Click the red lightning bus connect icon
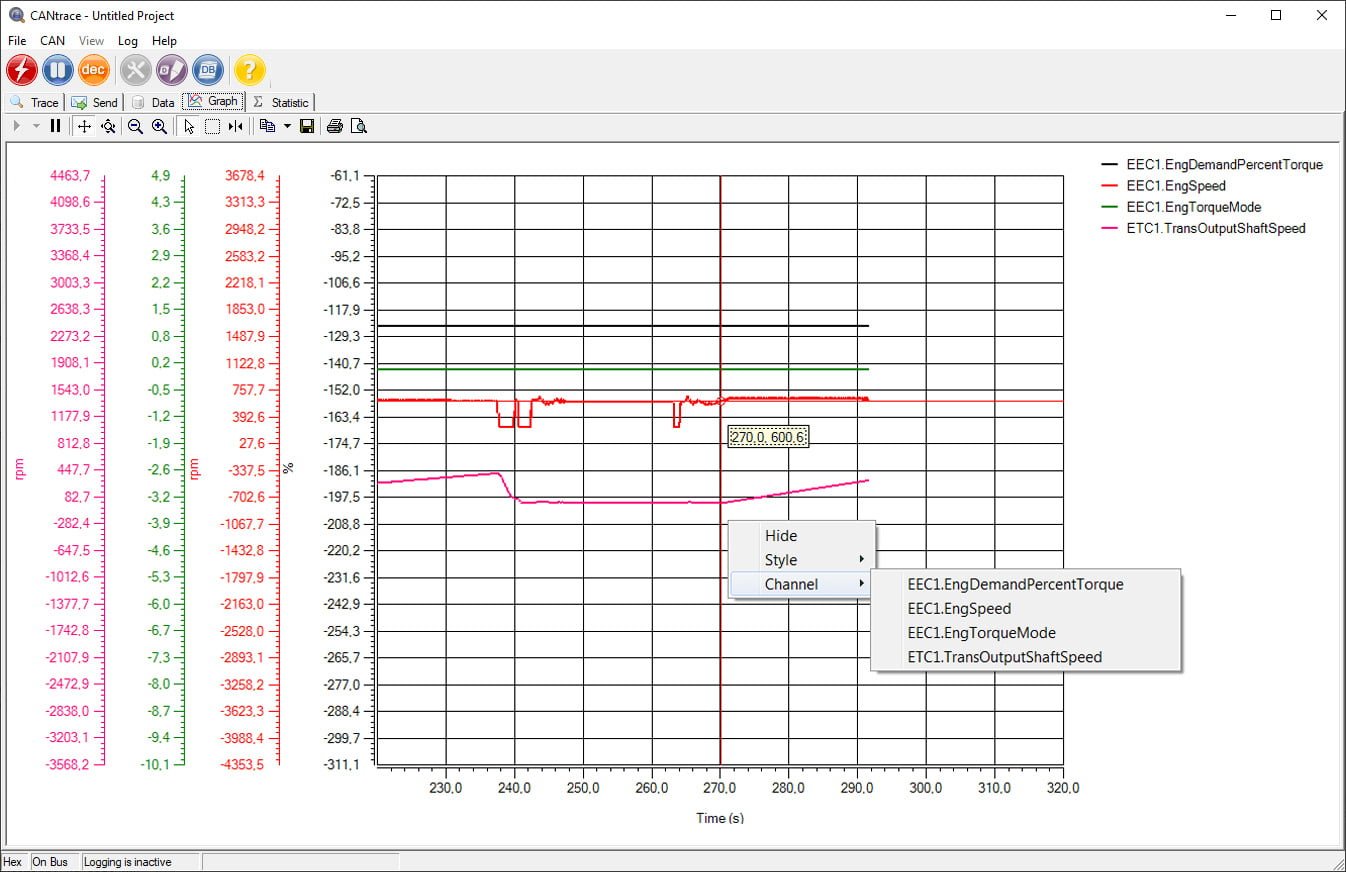This screenshot has width=1346, height=872. 22,70
